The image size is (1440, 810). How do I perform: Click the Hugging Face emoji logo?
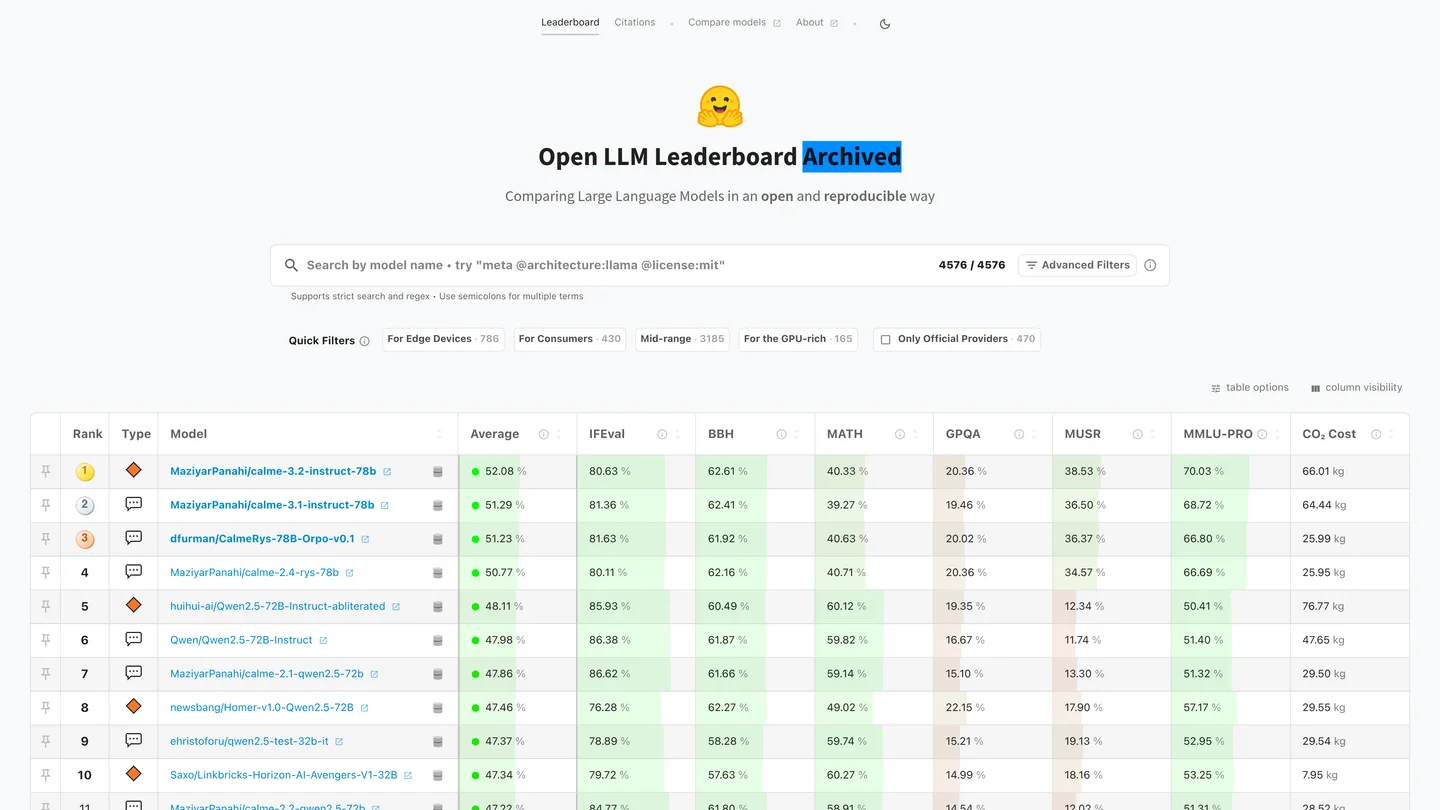[720, 107]
